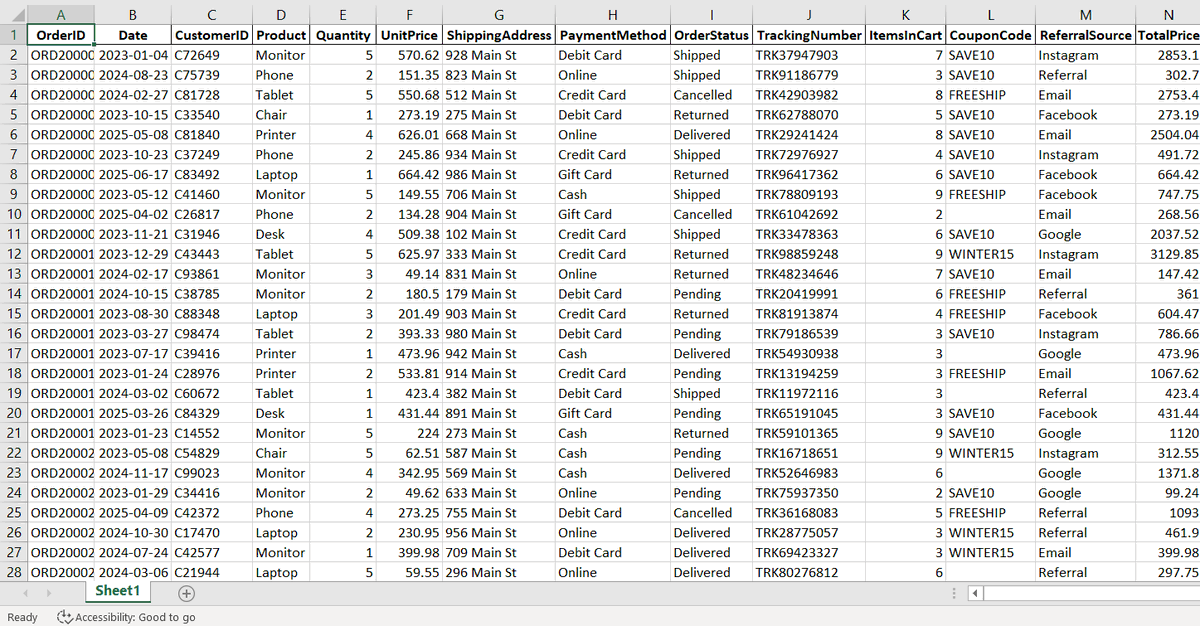
Task: Switch to the Sheet1 tab
Action: coord(116,591)
